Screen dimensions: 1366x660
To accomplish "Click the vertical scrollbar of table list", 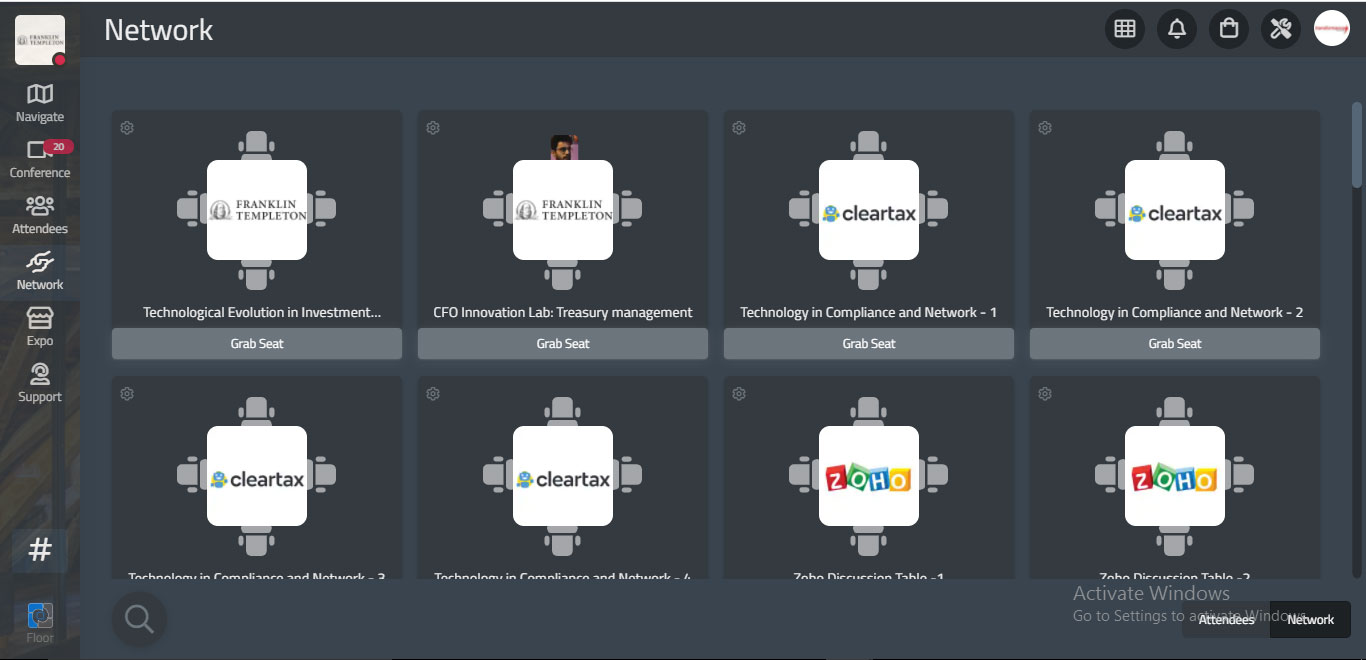I will pos(1357,144).
